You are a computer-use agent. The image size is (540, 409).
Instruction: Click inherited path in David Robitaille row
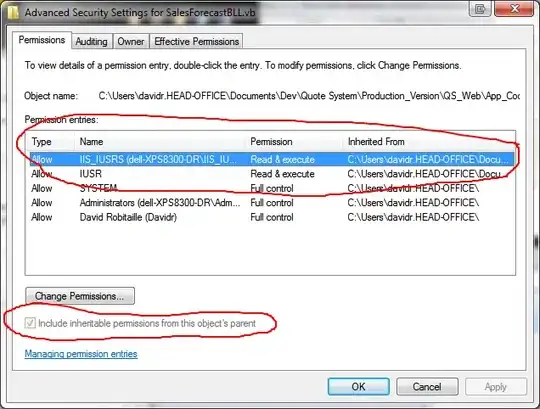coord(413,217)
